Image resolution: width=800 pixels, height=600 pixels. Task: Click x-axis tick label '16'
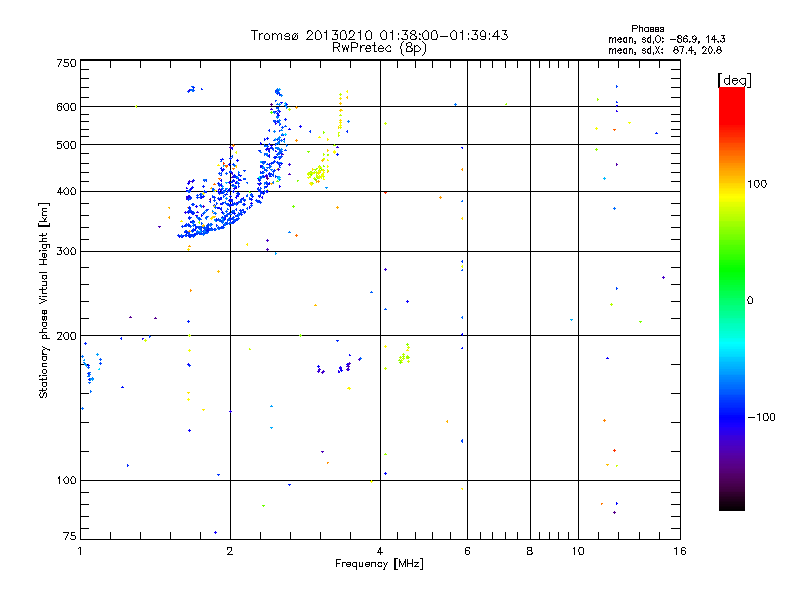680,551
